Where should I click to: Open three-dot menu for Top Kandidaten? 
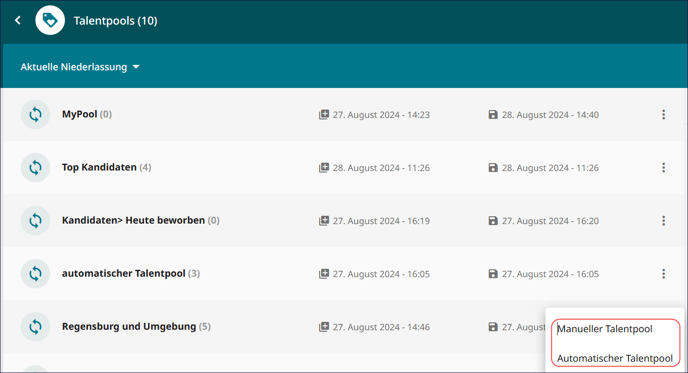[663, 168]
